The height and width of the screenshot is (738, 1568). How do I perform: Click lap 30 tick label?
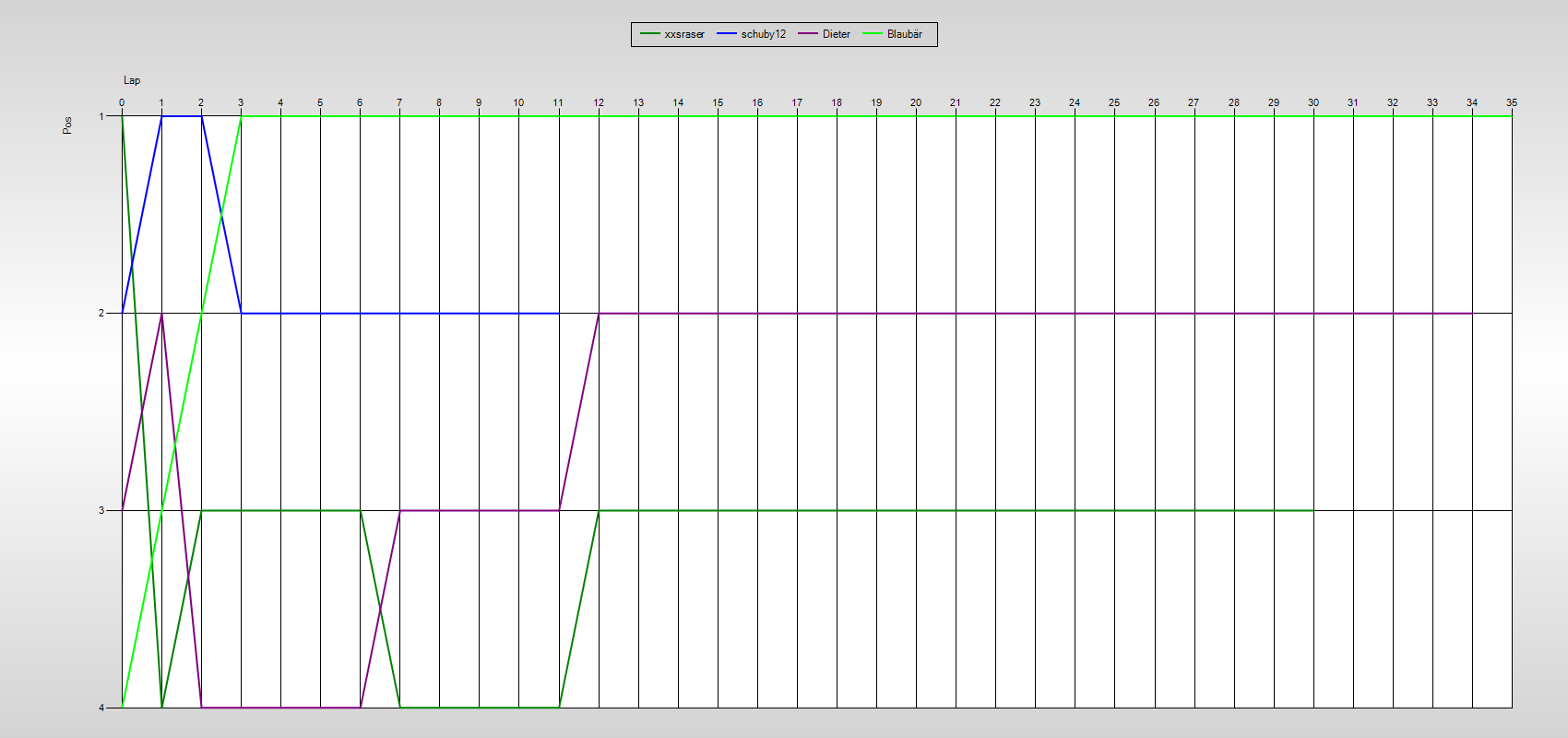[x=1313, y=102]
